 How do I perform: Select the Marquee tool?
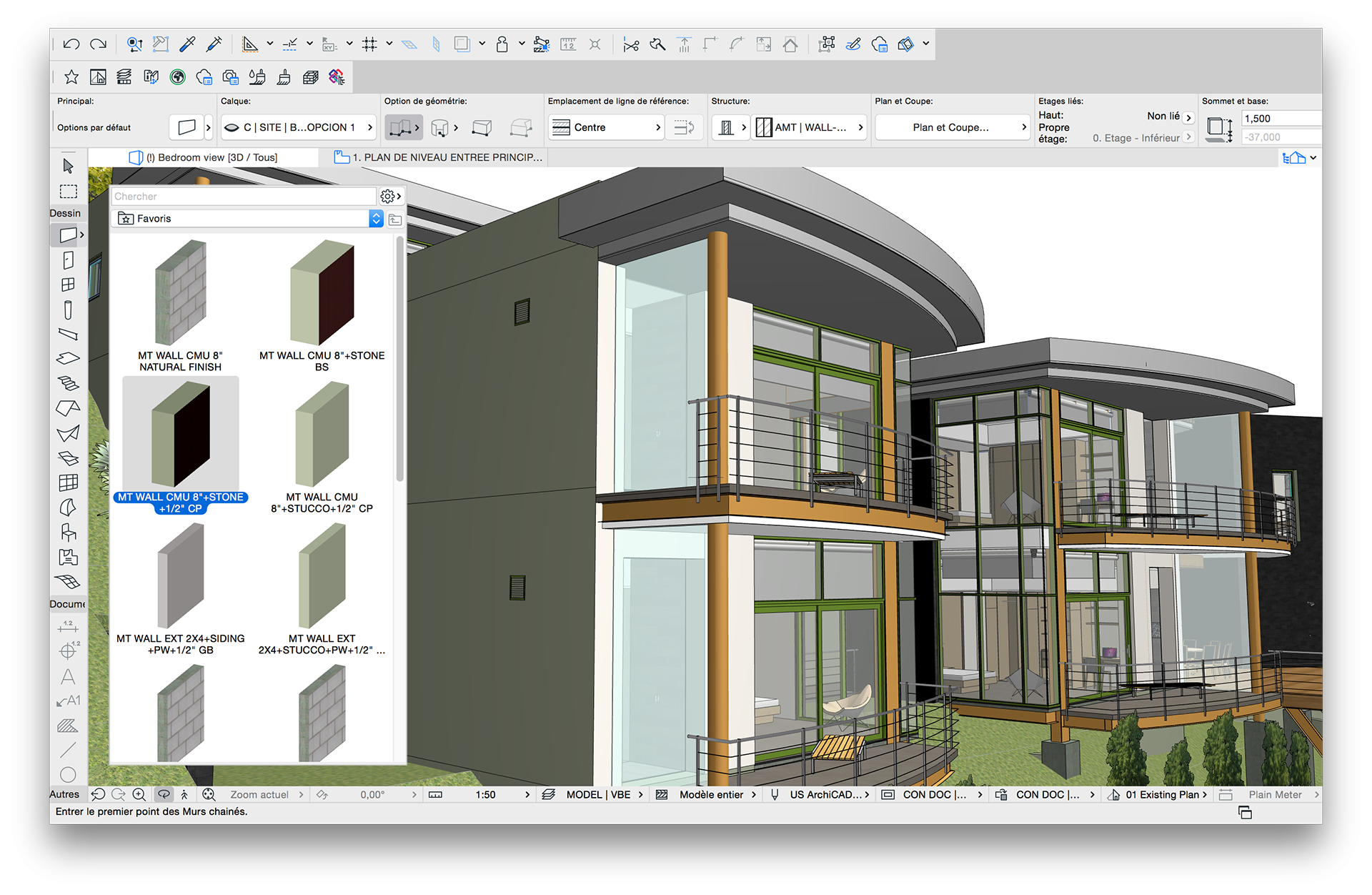pos(68,192)
